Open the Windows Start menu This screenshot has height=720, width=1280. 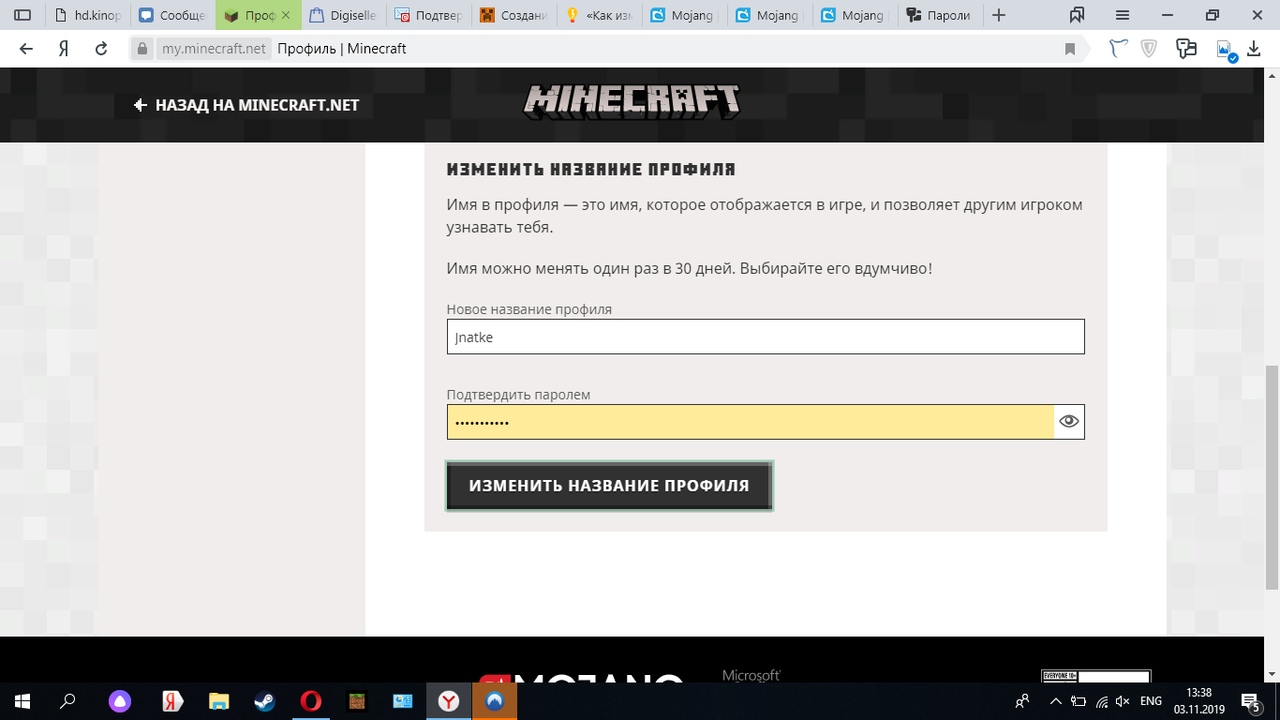[x=22, y=701]
